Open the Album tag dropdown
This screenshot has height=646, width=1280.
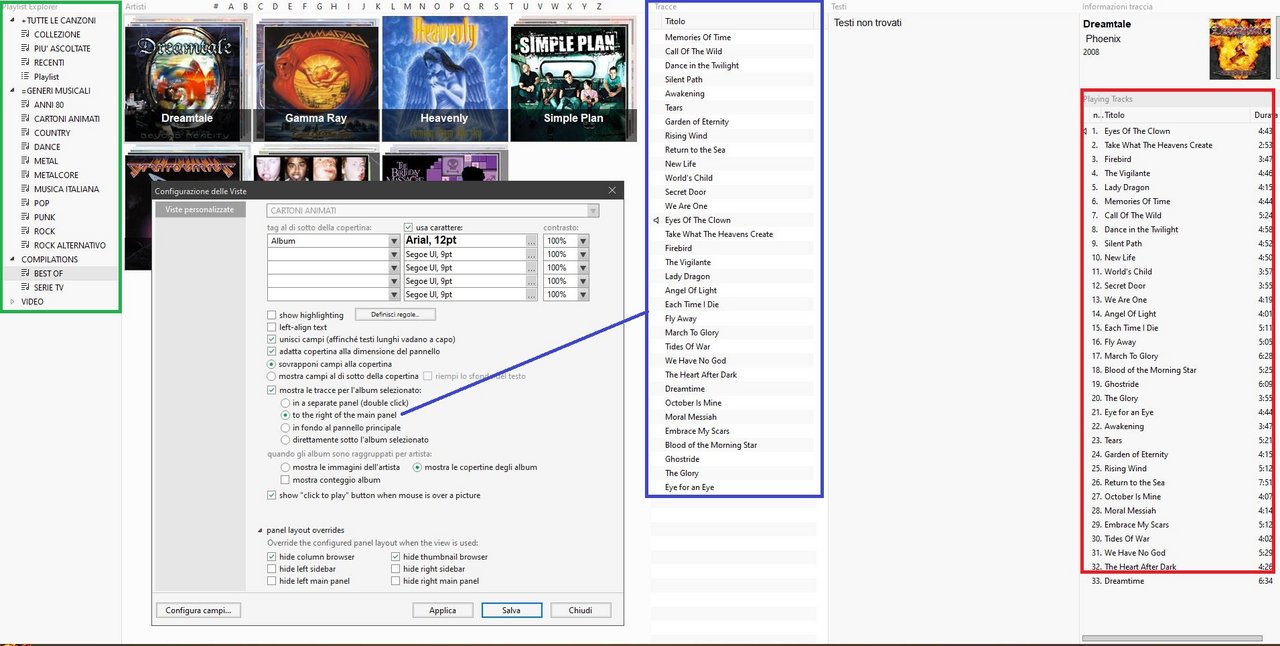click(394, 241)
